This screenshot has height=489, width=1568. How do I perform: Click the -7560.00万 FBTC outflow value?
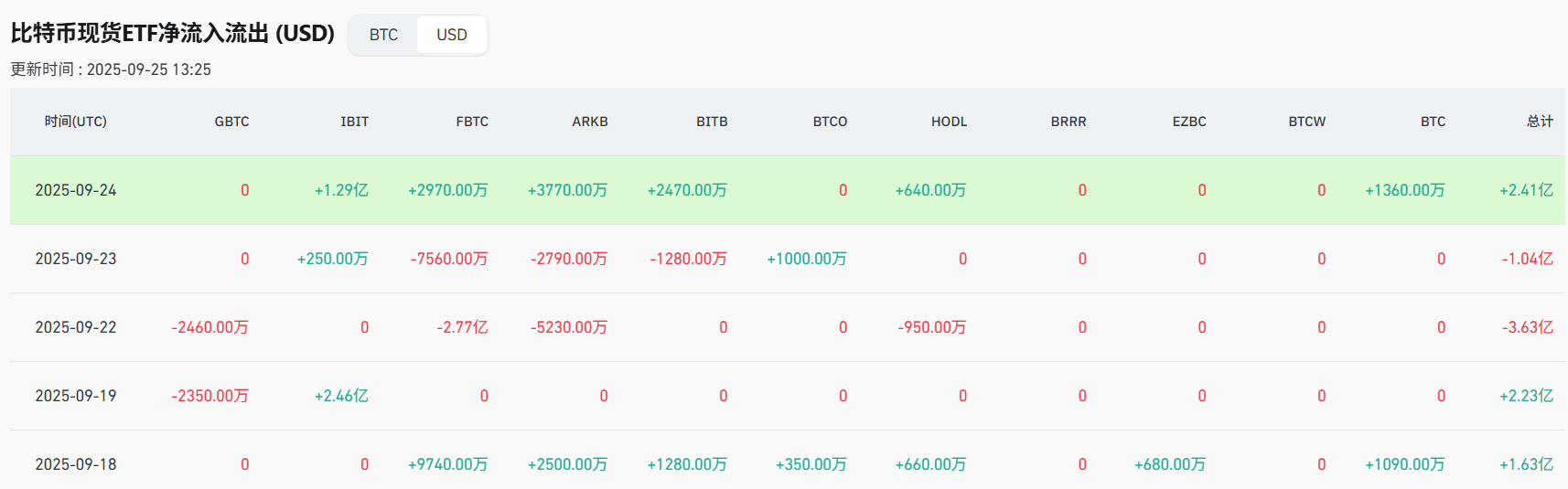click(449, 259)
